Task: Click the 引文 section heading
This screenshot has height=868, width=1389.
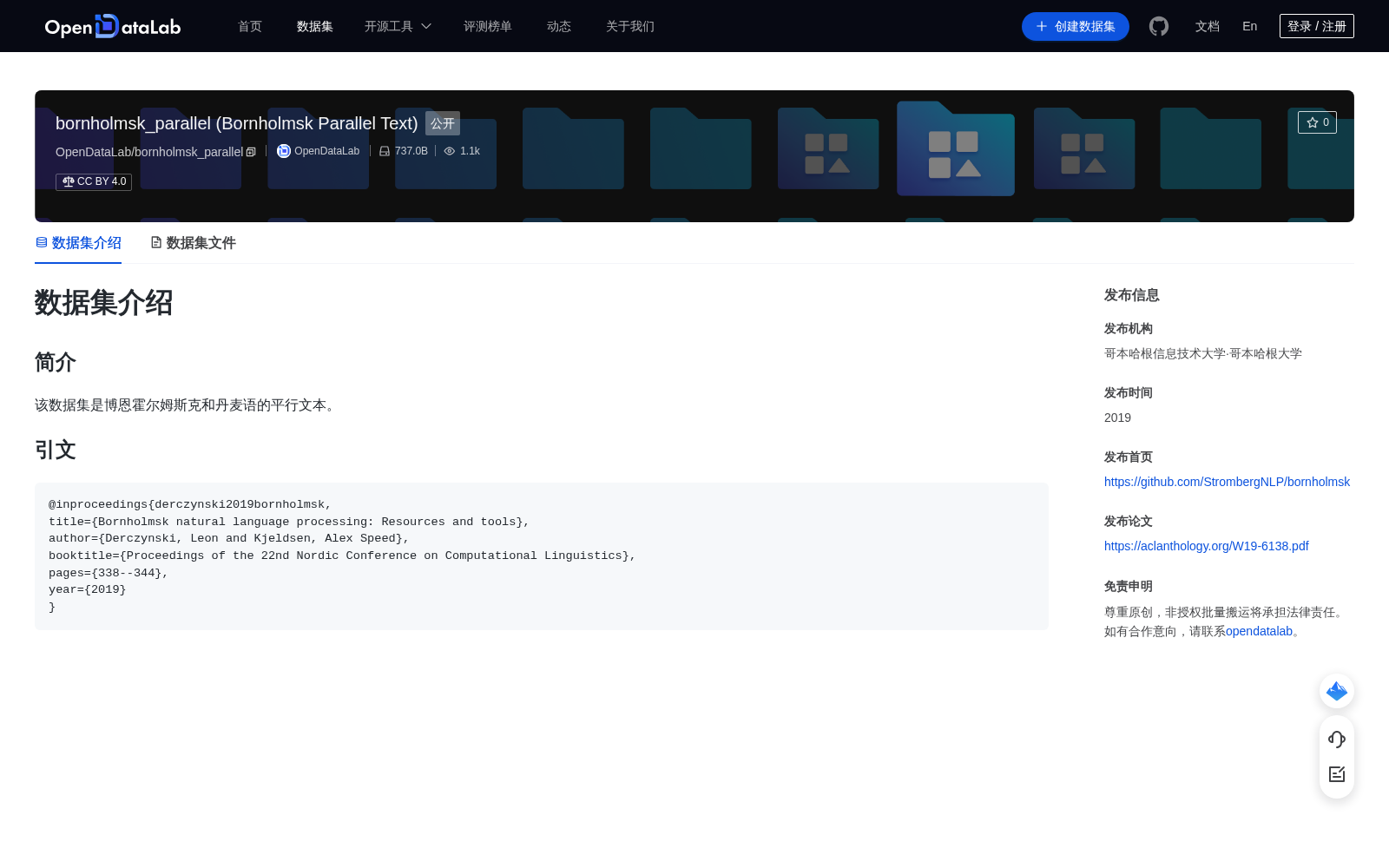Action: tap(56, 450)
